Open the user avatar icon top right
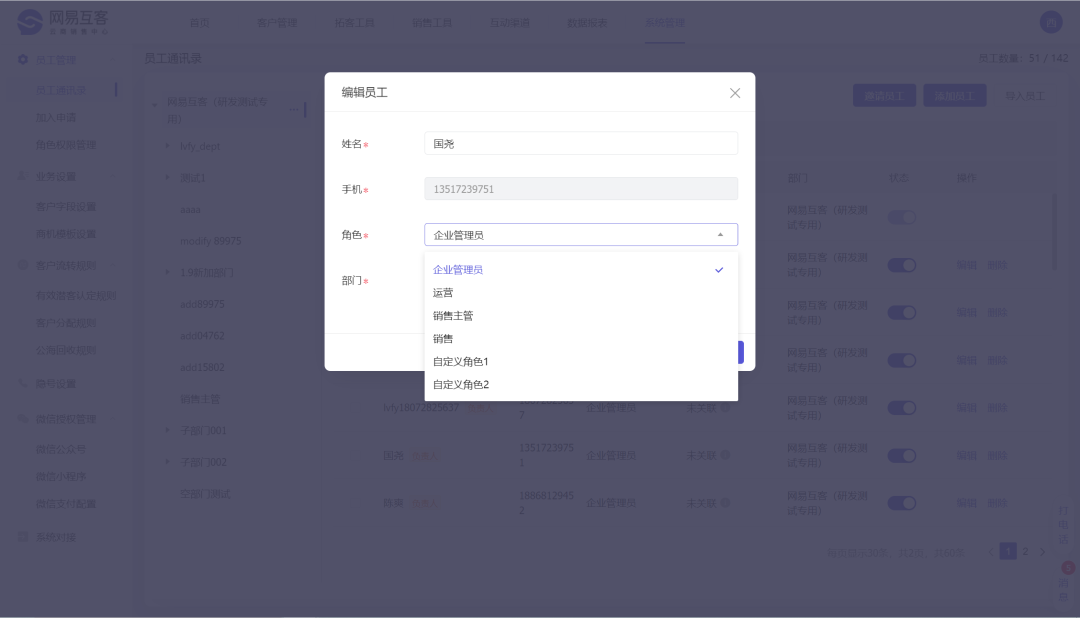 (1051, 21)
